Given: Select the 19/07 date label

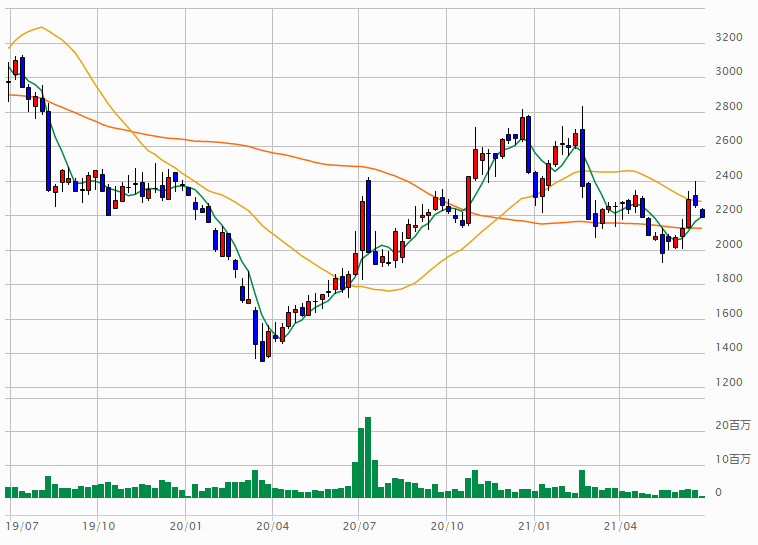Looking at the screenshot, I should [22, 526].
